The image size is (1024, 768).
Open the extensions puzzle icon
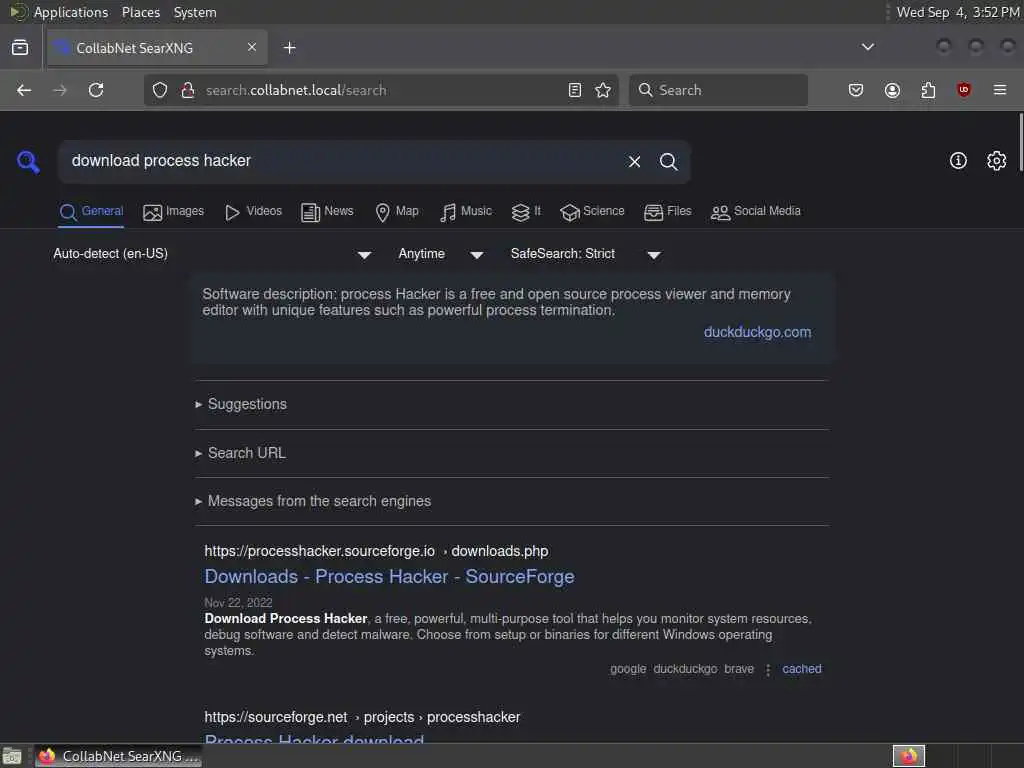(928, 90)
